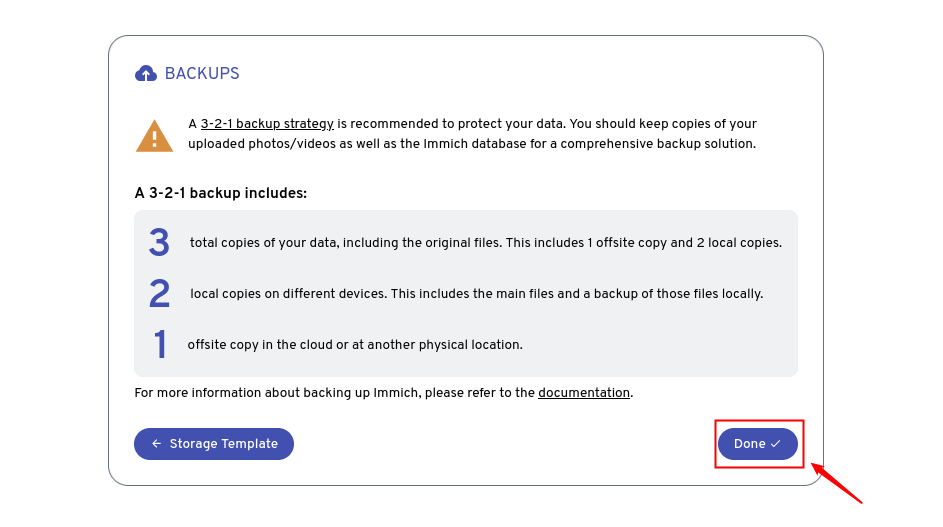
Task: Click the 'offsite copy in the cloud' line
Action: click(x=355, y=345)
